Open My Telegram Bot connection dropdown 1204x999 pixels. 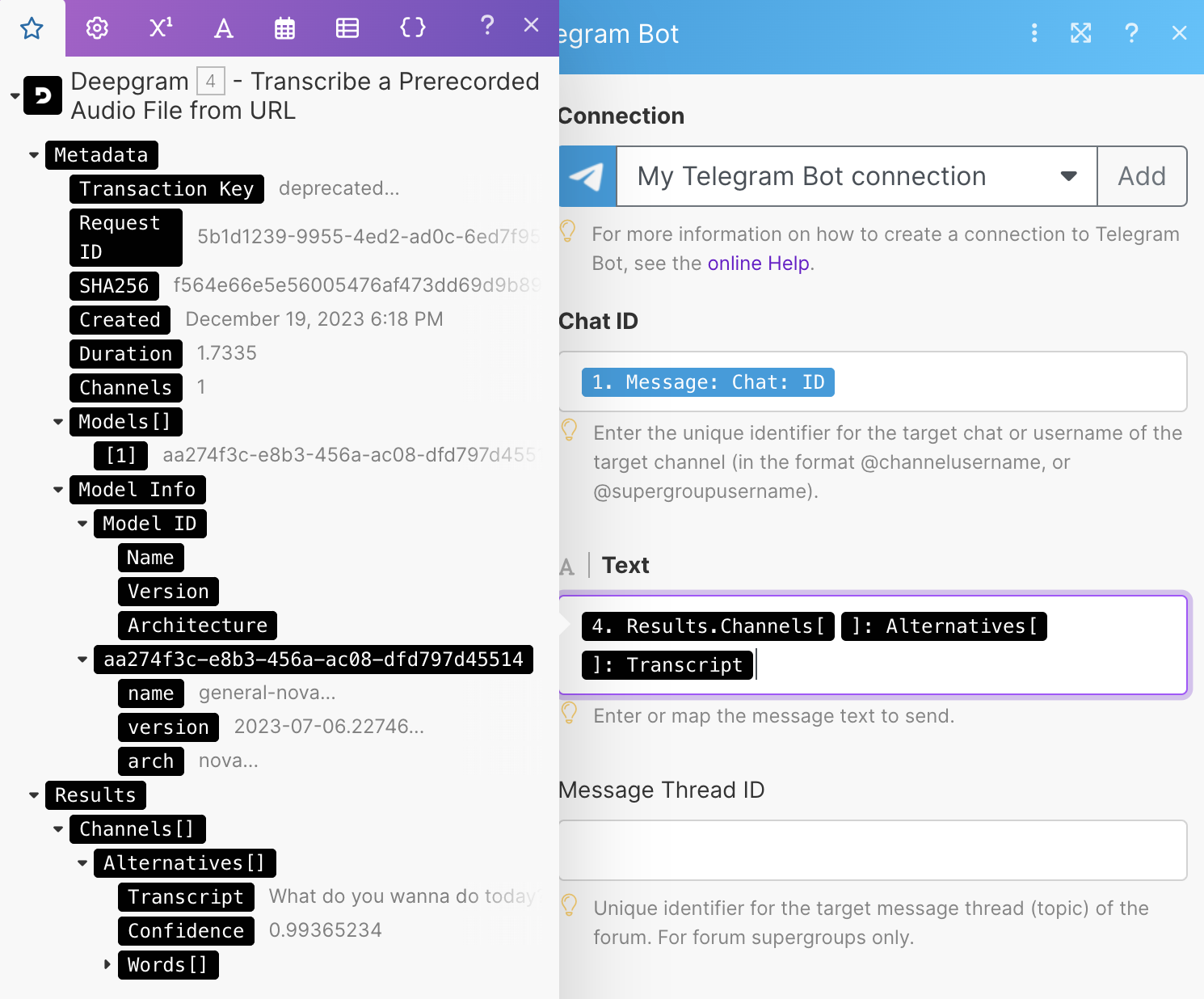point(857,176)
